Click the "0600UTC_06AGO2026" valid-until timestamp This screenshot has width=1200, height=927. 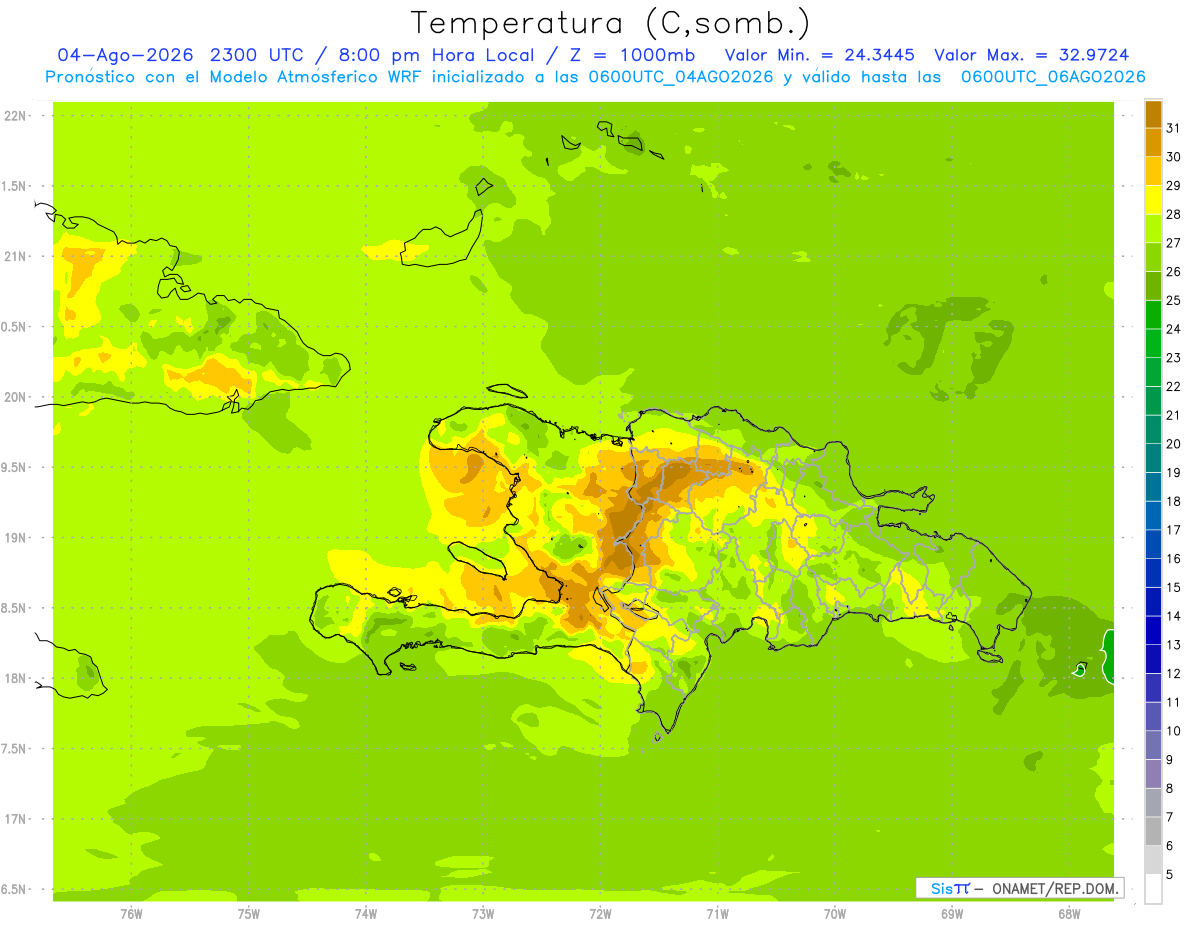click(x=1053, y=77)
